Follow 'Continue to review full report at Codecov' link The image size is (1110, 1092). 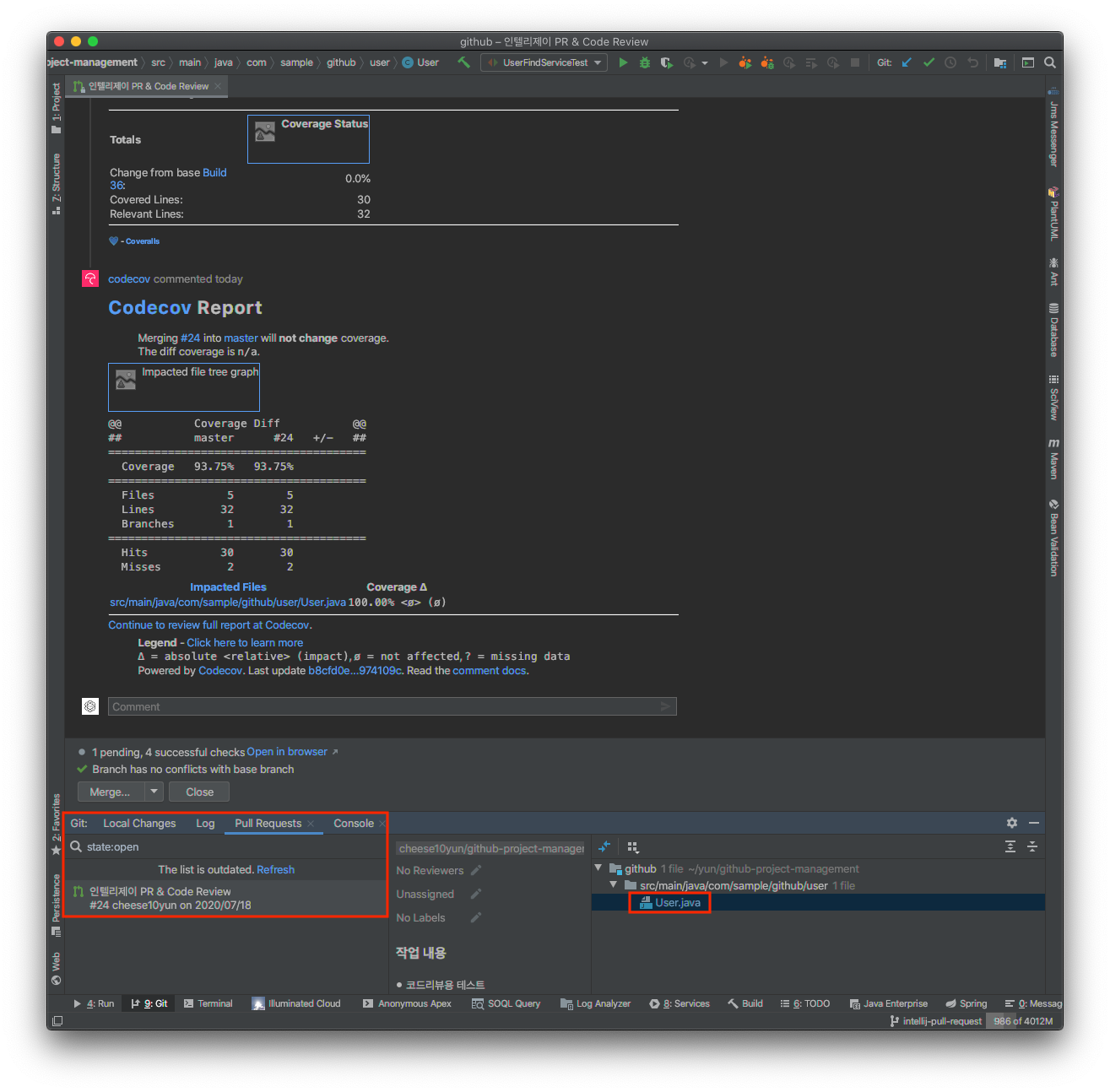[x=210, y=625]
